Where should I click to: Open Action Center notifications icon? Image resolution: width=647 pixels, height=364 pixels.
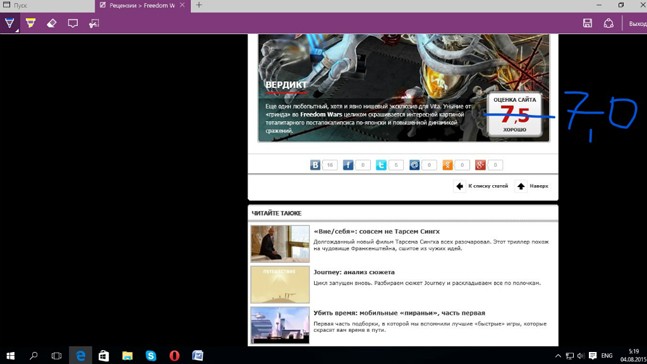(593, 356)
